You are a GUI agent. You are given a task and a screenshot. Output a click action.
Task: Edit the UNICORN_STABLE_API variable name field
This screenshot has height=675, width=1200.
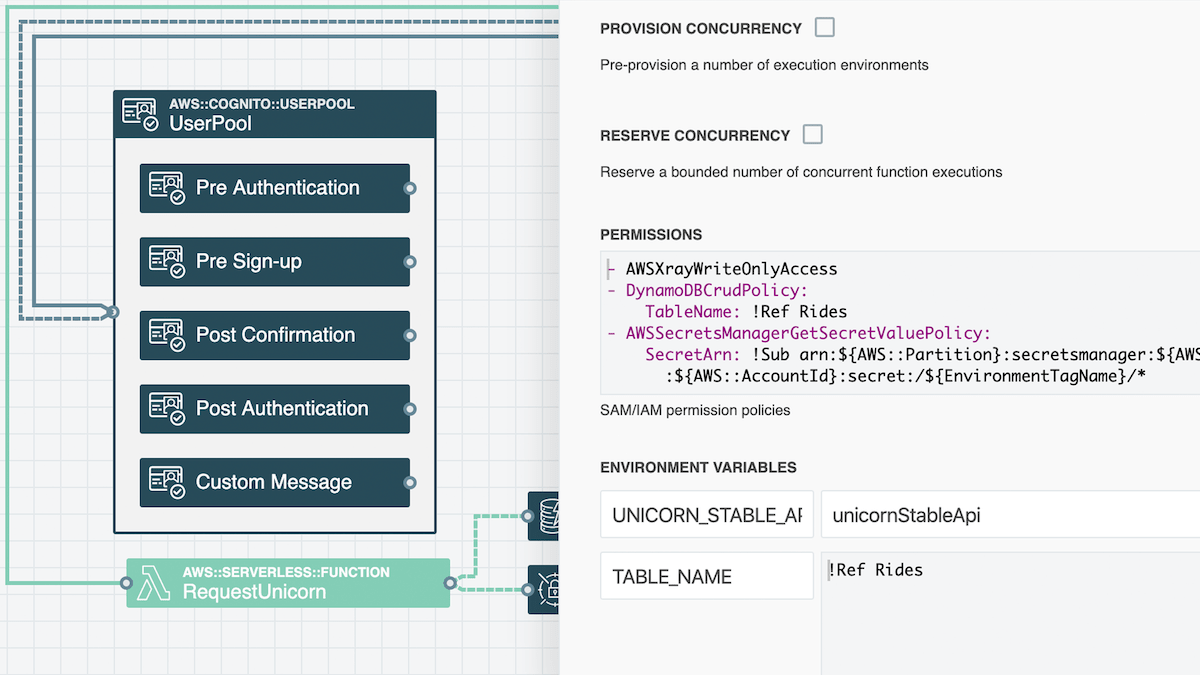707,516
